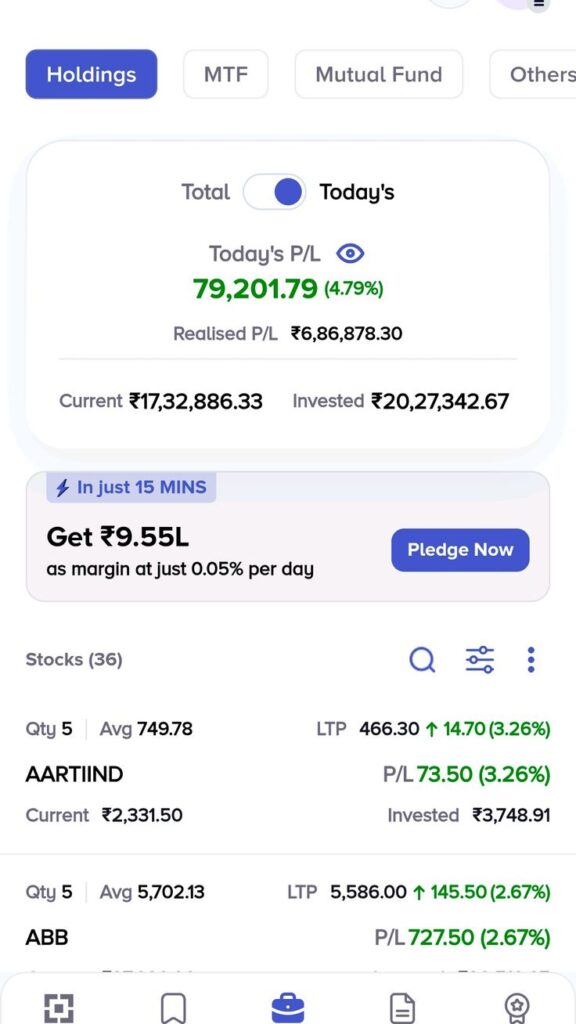
Task: Hide Today's P/L with the eye icon
Action: (350, 253)
